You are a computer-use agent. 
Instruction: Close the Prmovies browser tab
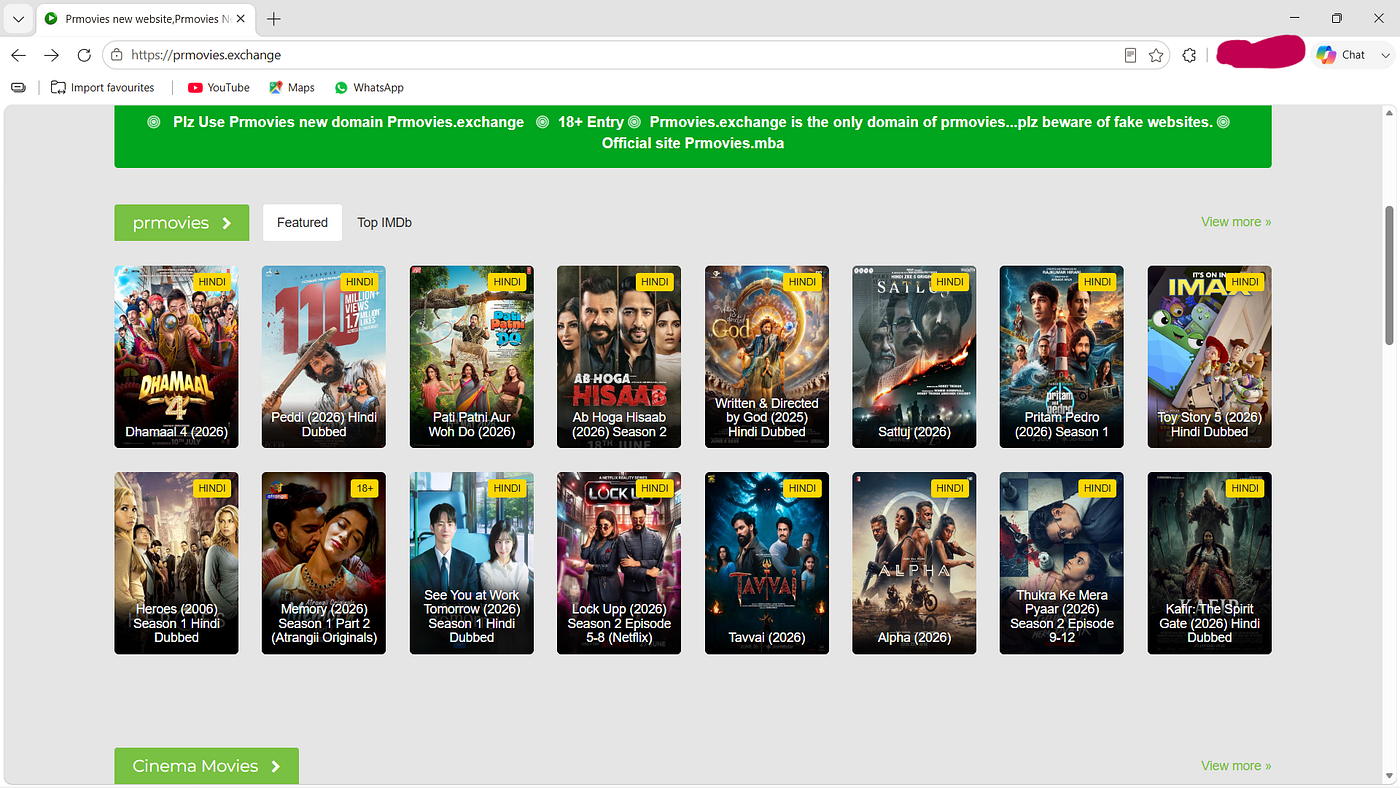click(x=240, y=19)
